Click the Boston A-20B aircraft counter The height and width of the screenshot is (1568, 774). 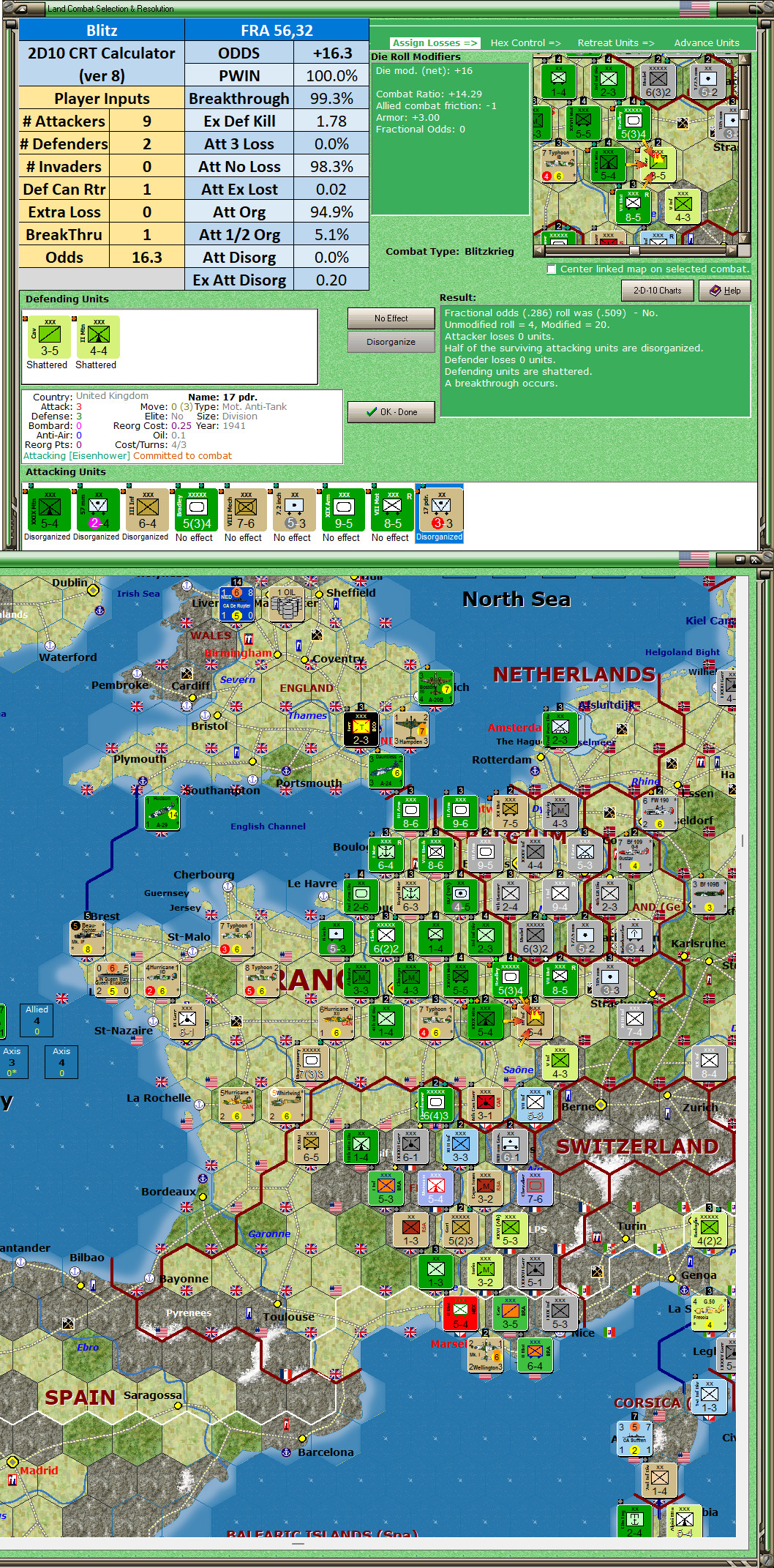[435, 687]
